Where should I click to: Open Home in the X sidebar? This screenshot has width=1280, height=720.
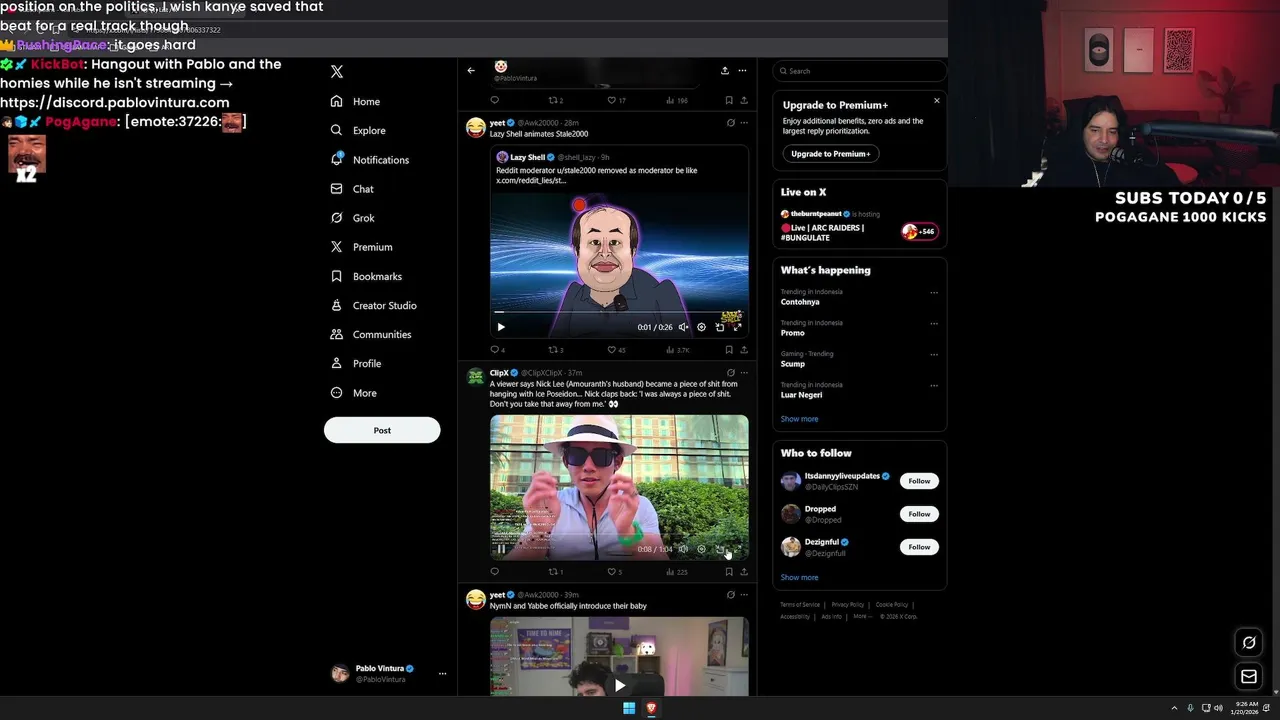coord(355,101)
